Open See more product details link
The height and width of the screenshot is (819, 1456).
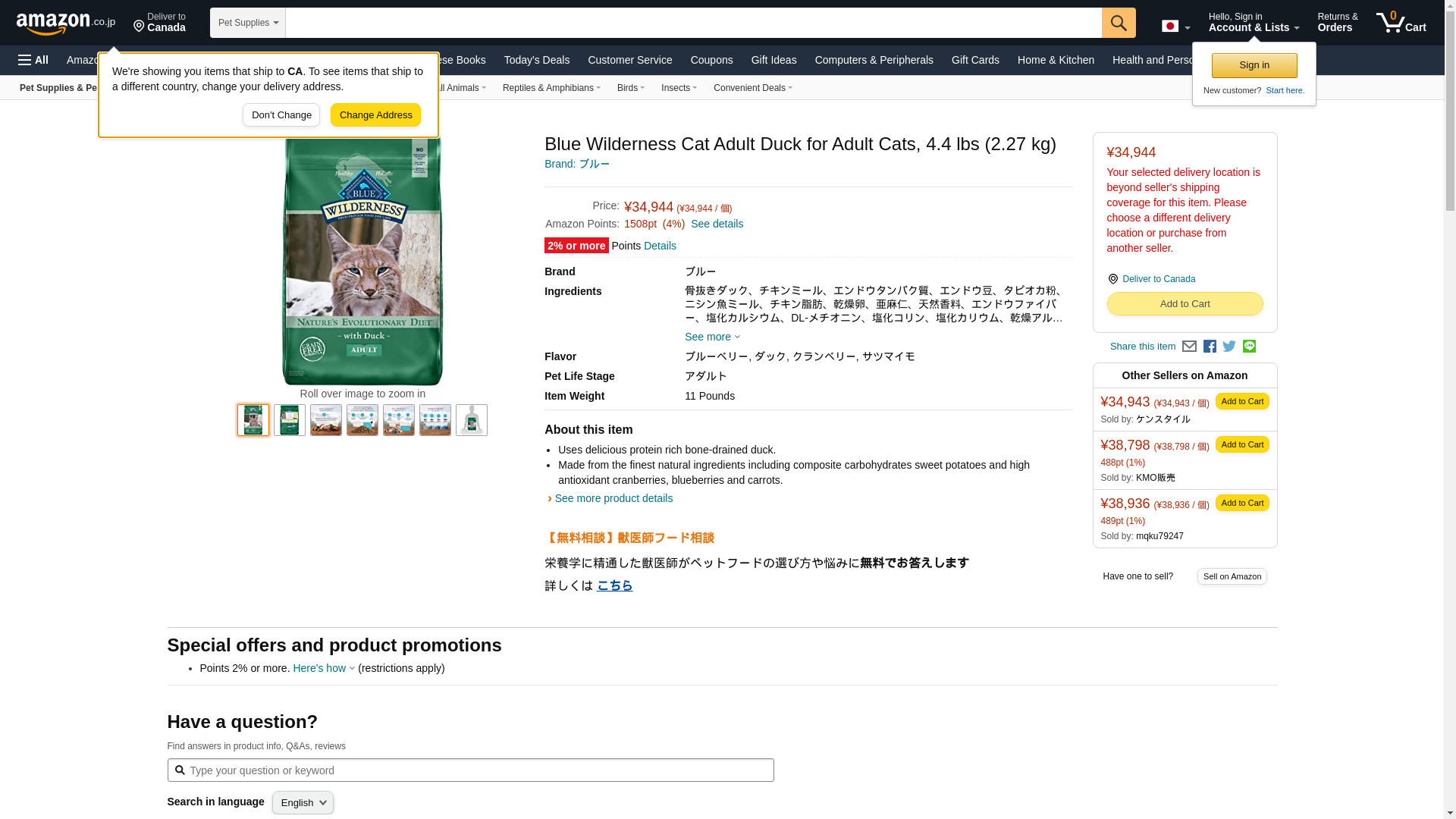613,498
